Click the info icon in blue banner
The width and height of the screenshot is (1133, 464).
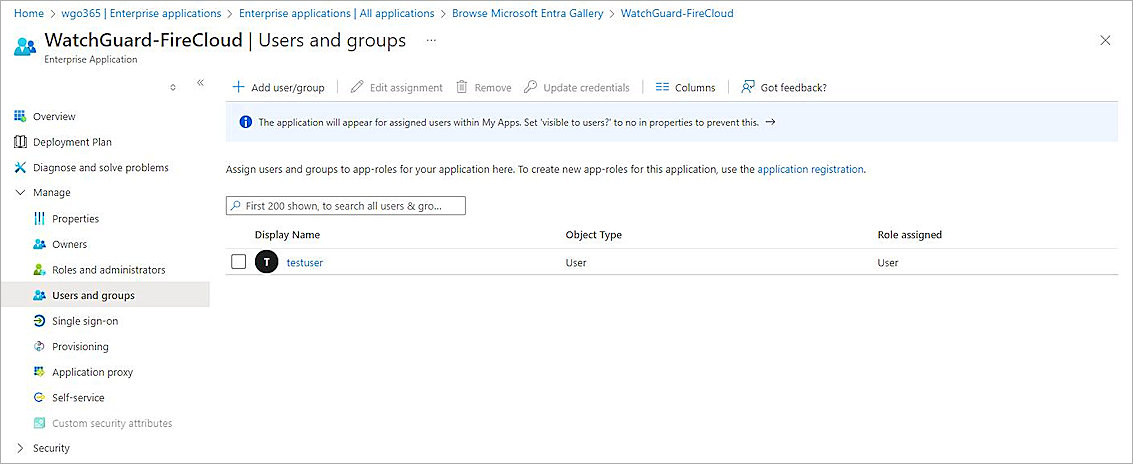pos(246,122)
